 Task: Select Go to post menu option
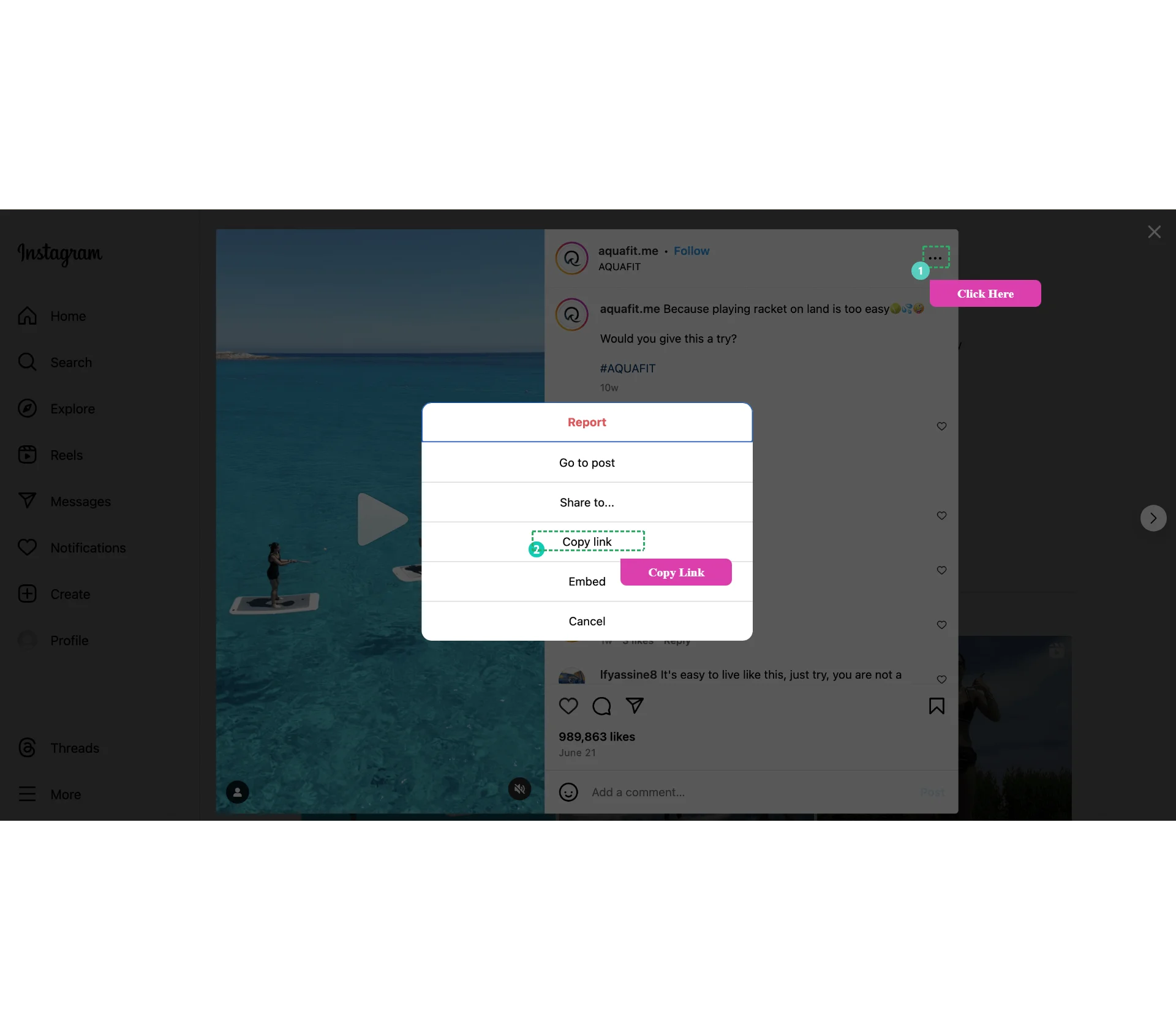tap(587, 462)
